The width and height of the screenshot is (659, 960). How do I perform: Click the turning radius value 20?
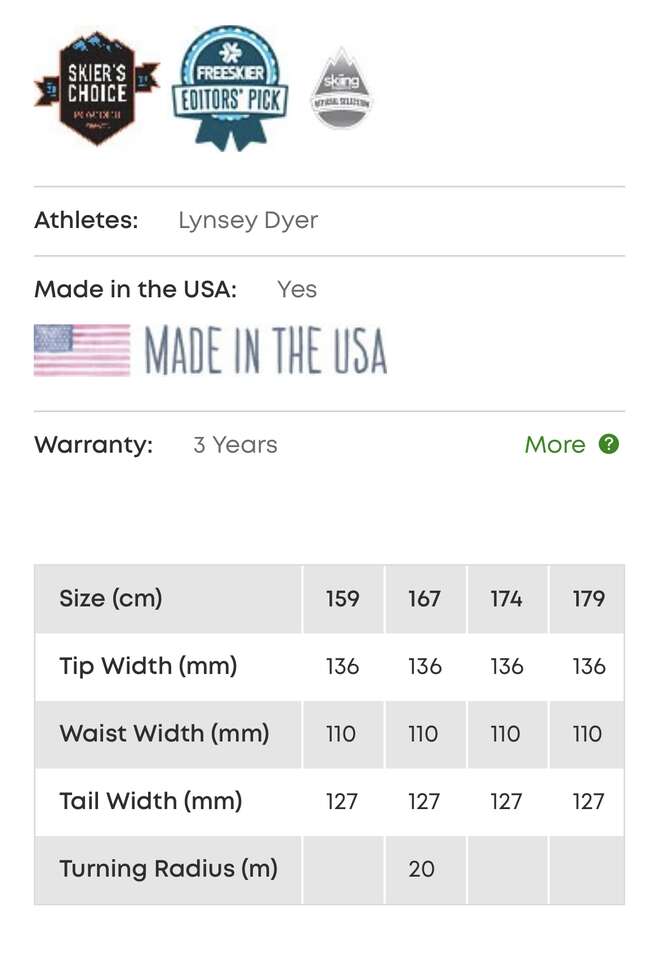pyautogui.click(x=422, y=869)
